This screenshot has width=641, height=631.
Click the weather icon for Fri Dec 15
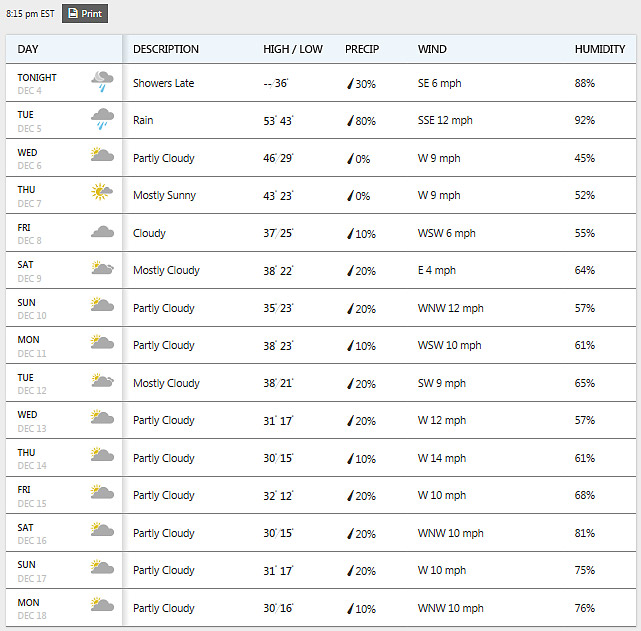(x=102, y=492)
